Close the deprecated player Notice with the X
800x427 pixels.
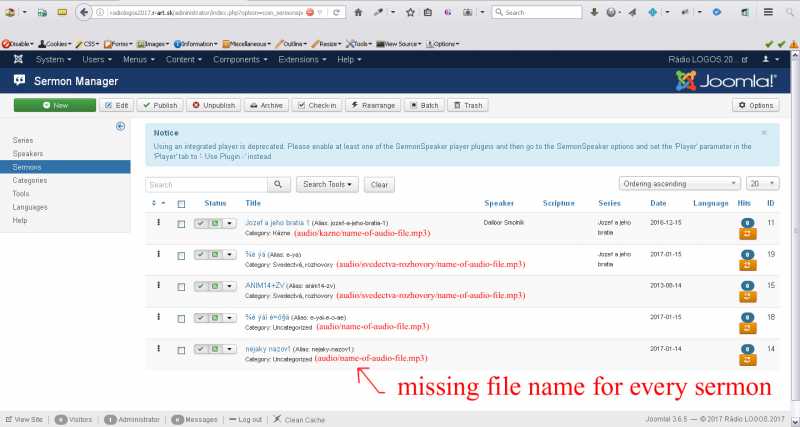764,132
